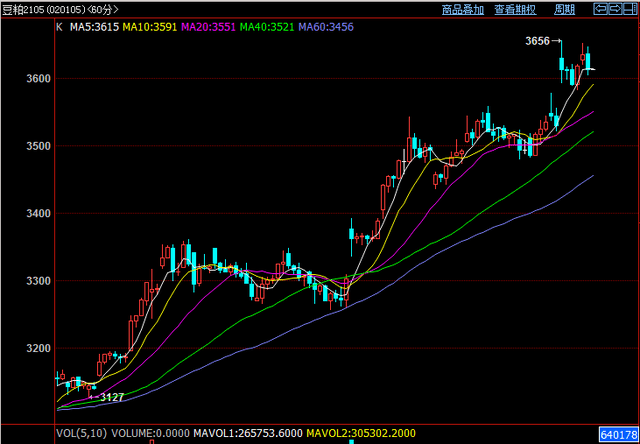Click the left arrow navigation icon
This screenshot has width=640, height=444.
[601, 8]
